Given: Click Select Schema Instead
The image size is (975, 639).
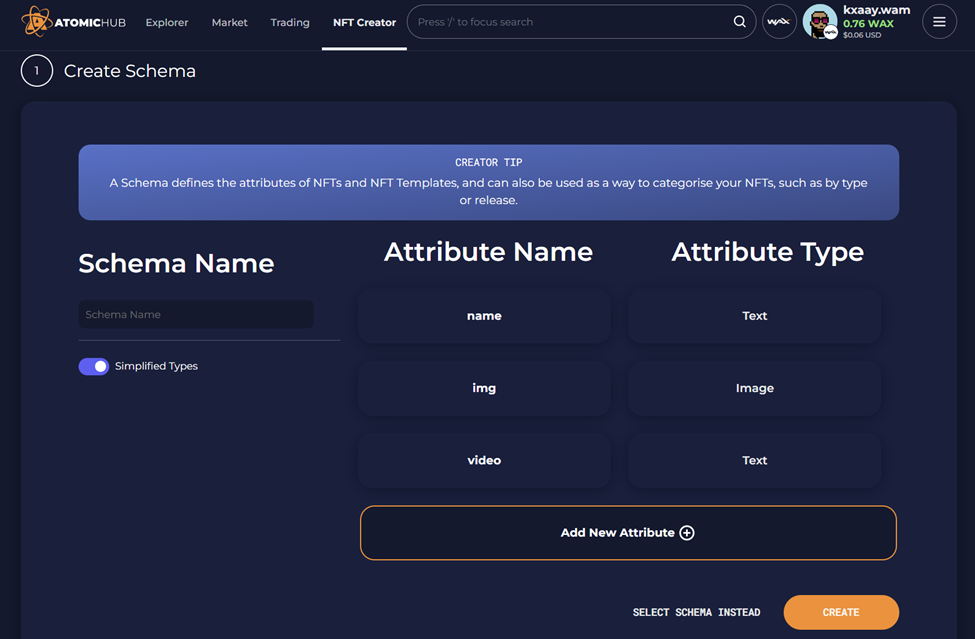Looking at the screenshot, I should click(x=697, y=612).
